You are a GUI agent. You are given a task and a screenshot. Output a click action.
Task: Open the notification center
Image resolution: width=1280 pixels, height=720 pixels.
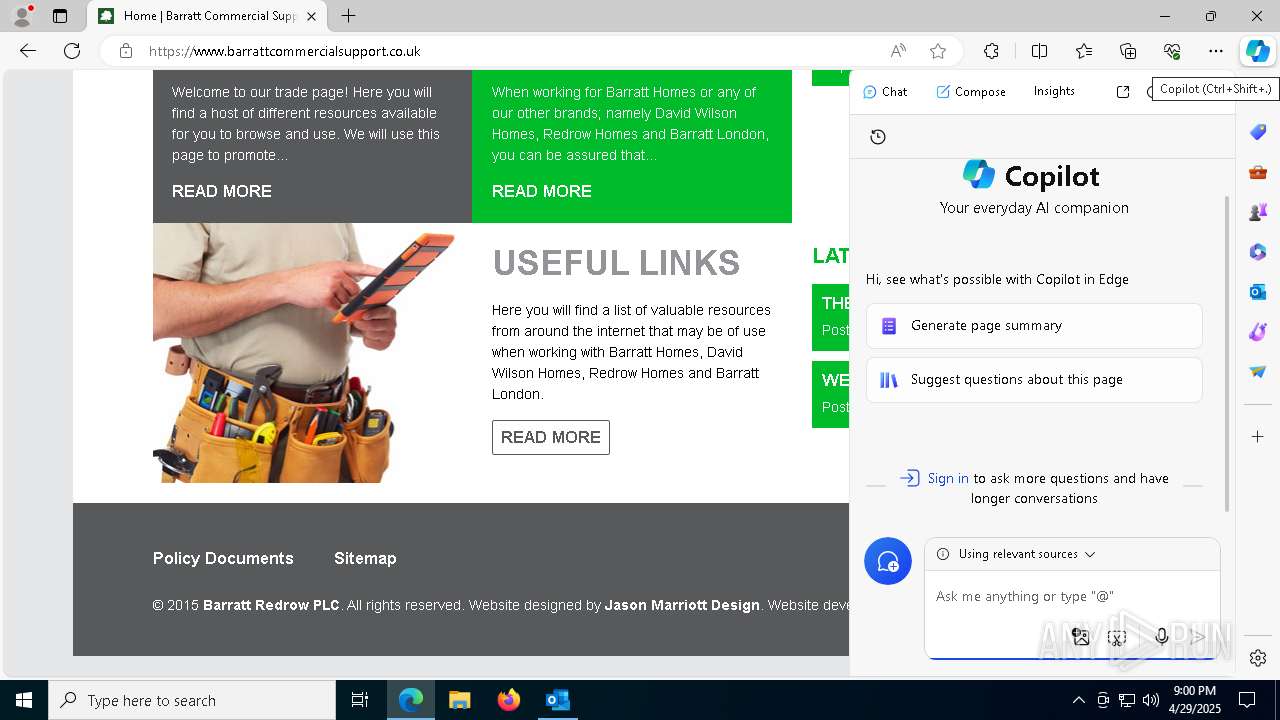click(x=1247, y=700)
